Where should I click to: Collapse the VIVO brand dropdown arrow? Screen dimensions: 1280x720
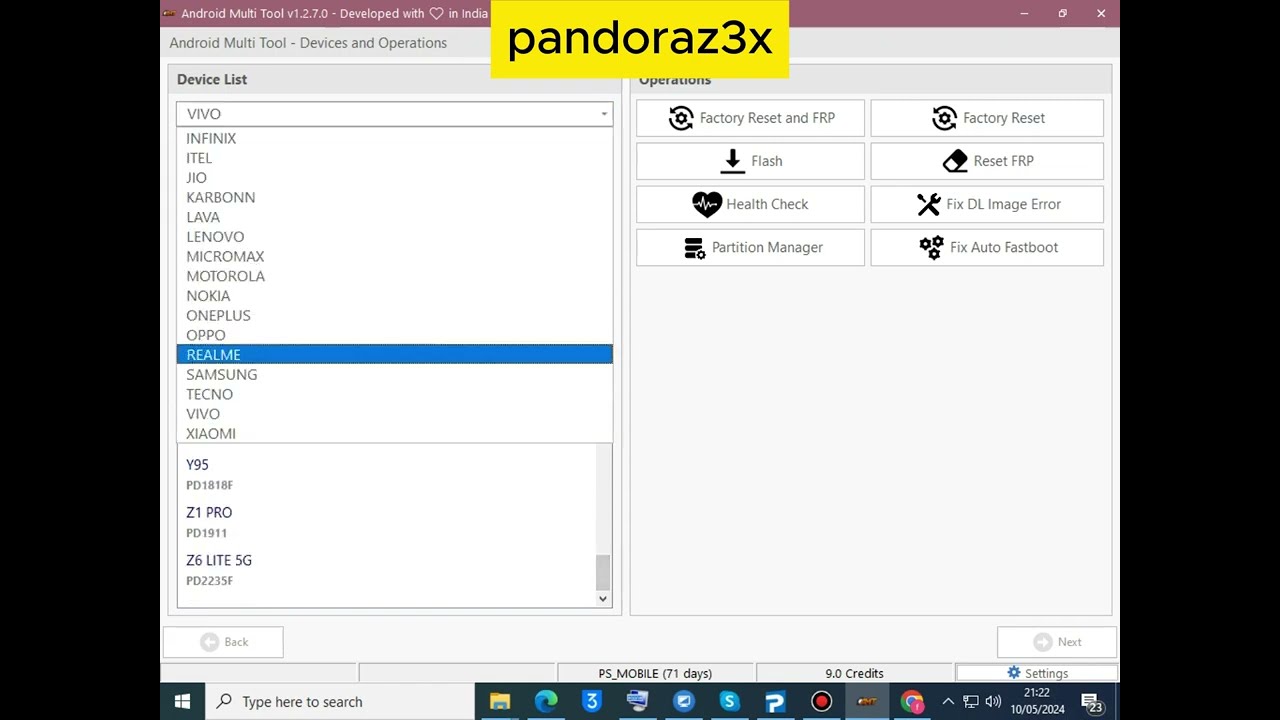click(x=603, y=114)
